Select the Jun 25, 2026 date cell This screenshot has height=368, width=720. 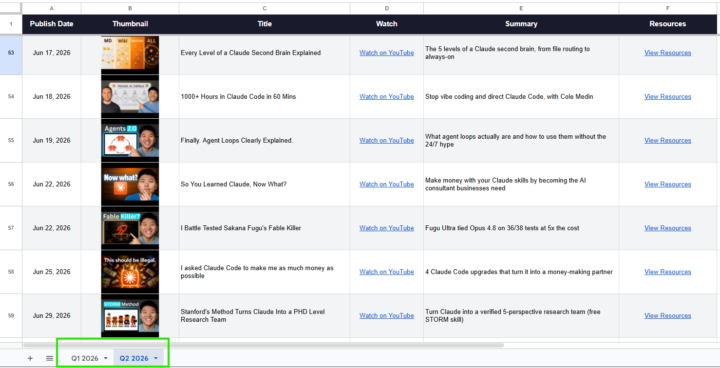51,272
